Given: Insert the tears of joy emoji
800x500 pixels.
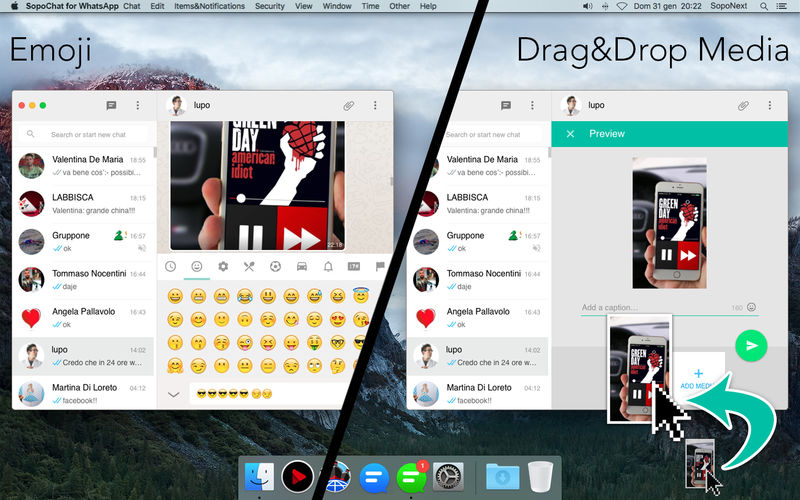Looking at the screenshot, I should [245, 296].
